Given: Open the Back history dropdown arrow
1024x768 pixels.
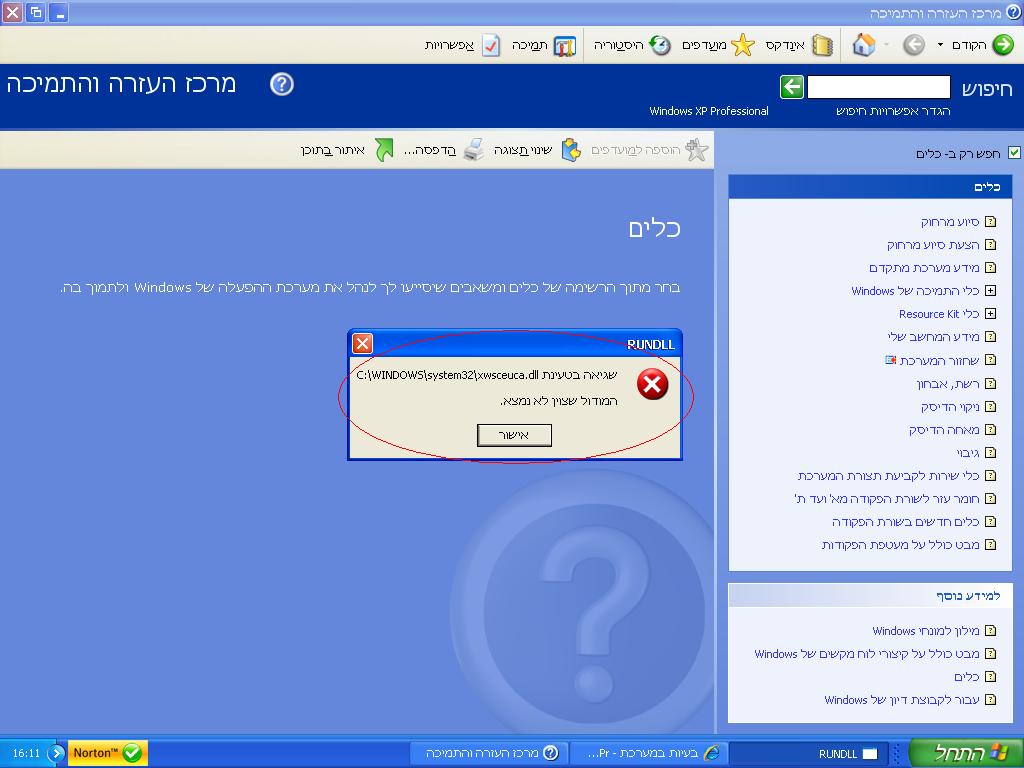Looking at the screenshot, I should pos(940,44).
